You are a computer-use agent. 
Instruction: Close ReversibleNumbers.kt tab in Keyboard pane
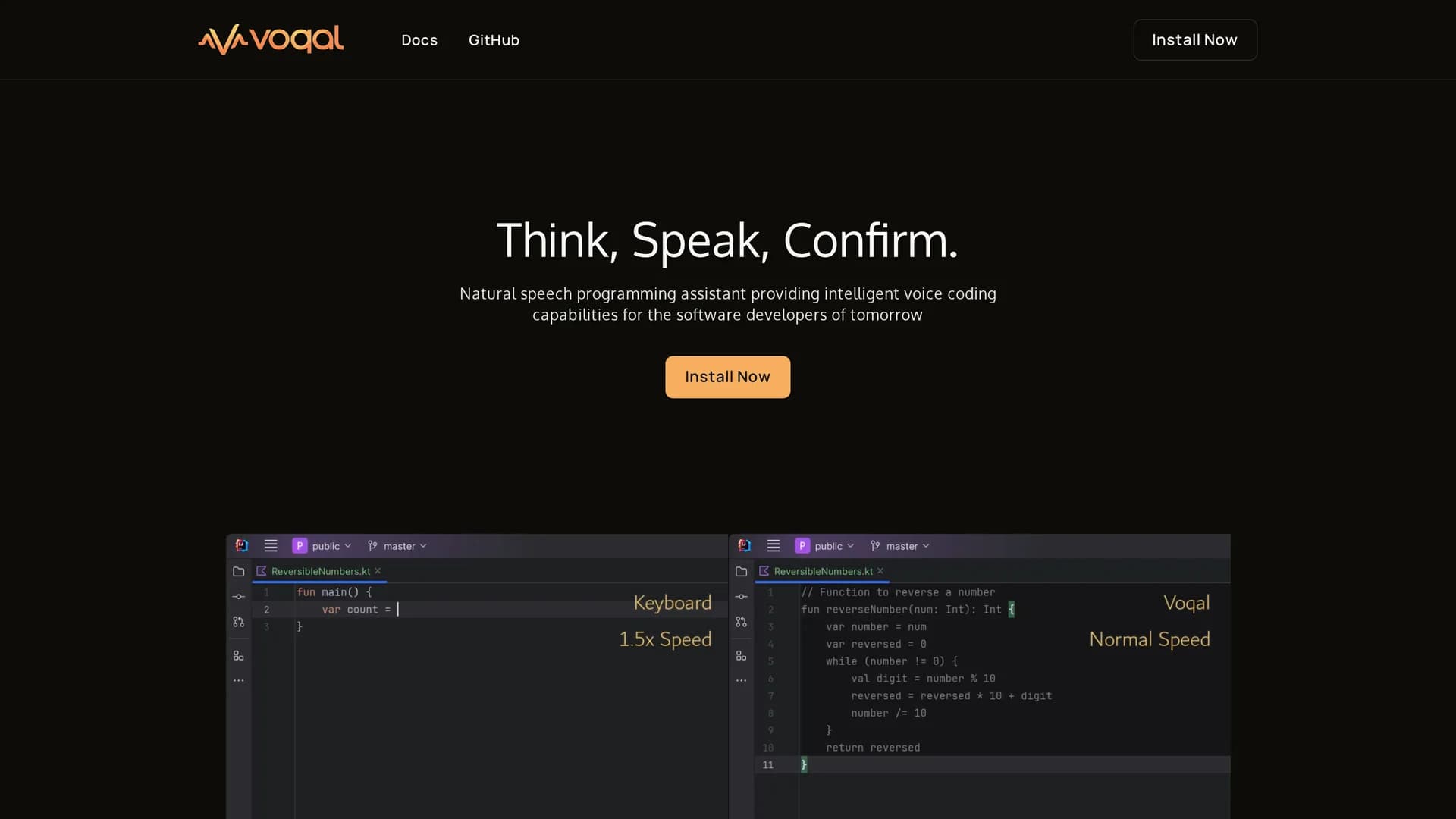click(x=378, y=571)
